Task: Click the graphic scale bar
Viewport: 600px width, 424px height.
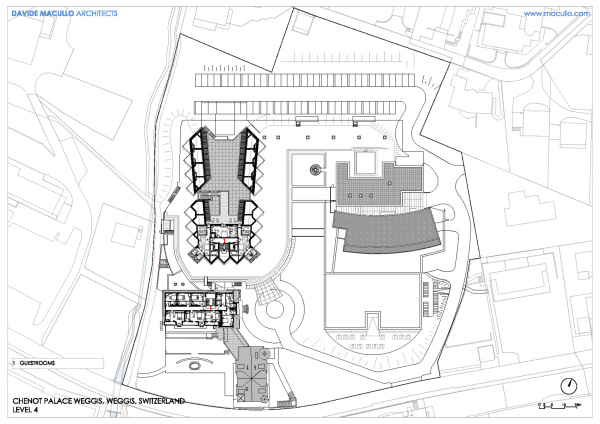Action: point(561,407)
